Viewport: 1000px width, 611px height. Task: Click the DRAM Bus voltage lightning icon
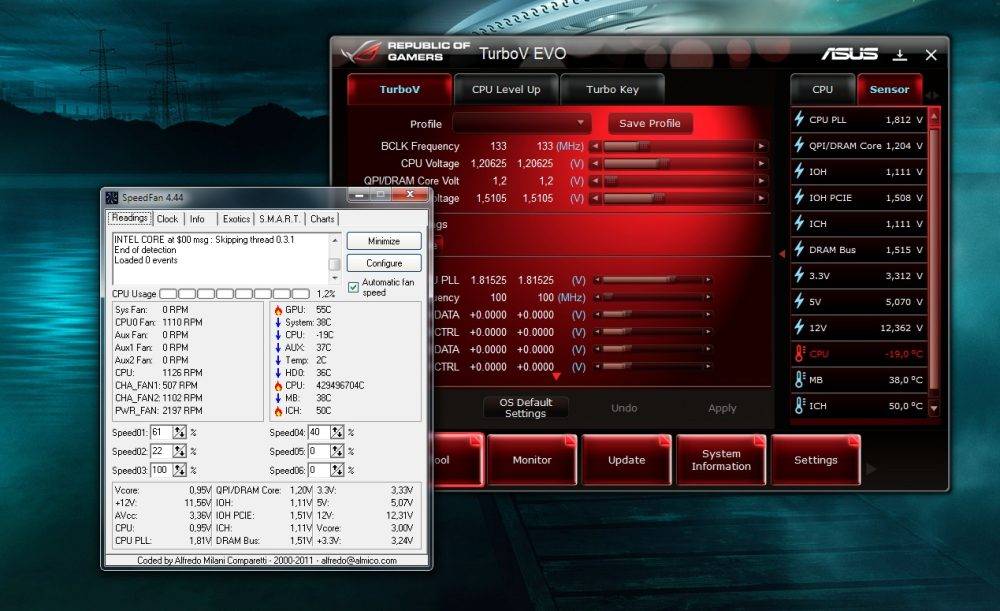pyautogui.click(x=799, y=249)
